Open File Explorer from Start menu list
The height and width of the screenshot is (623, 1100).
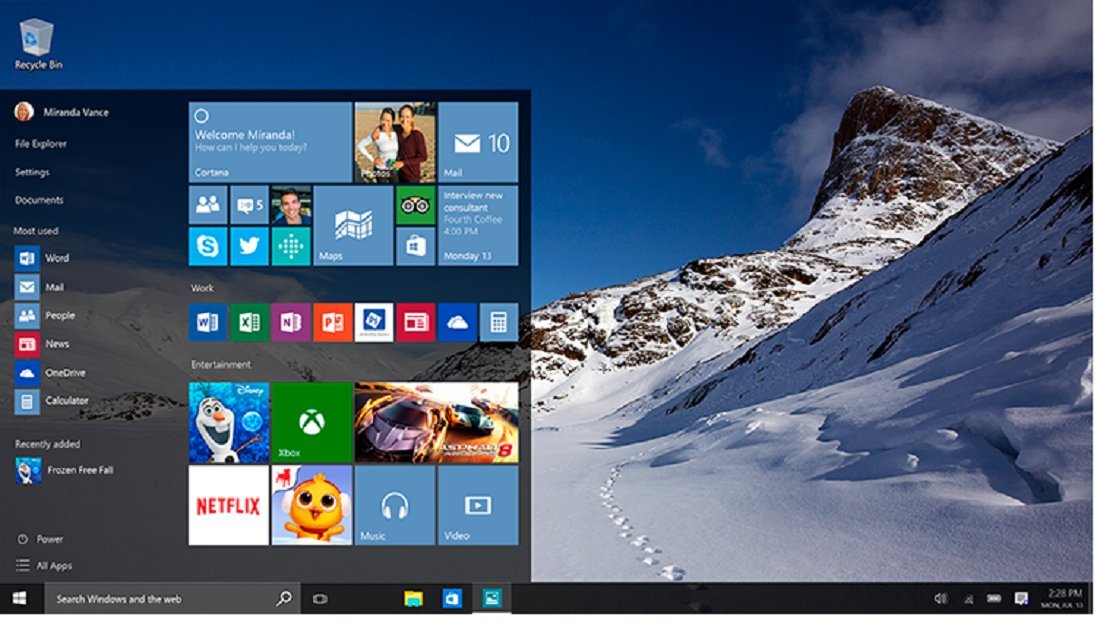(41, 143)
